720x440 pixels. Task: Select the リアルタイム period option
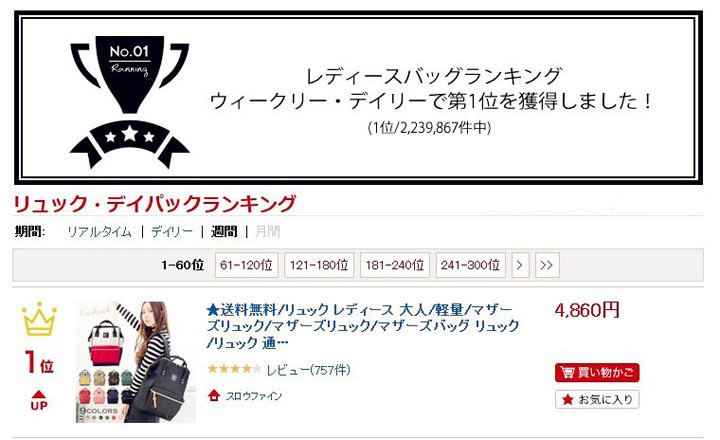[x=99, y=231]
